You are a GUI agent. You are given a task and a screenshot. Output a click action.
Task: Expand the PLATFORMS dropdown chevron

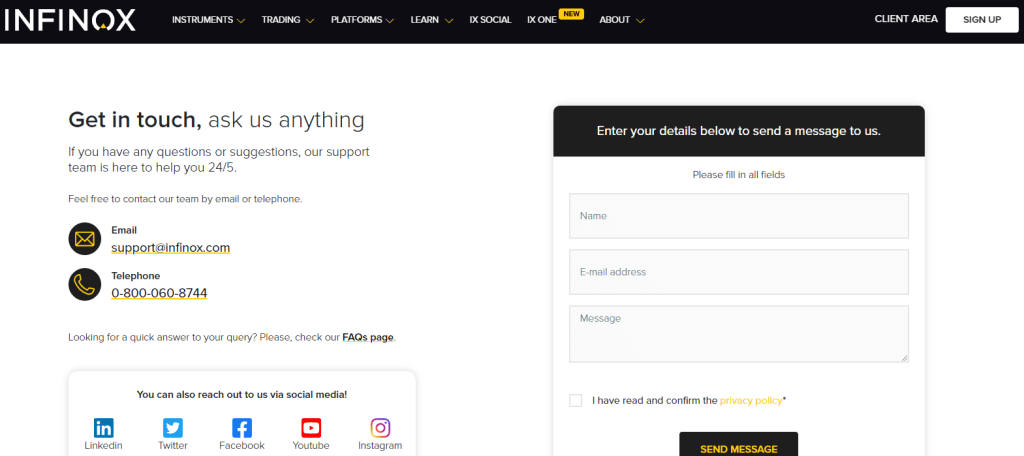[x=390, y=21]
